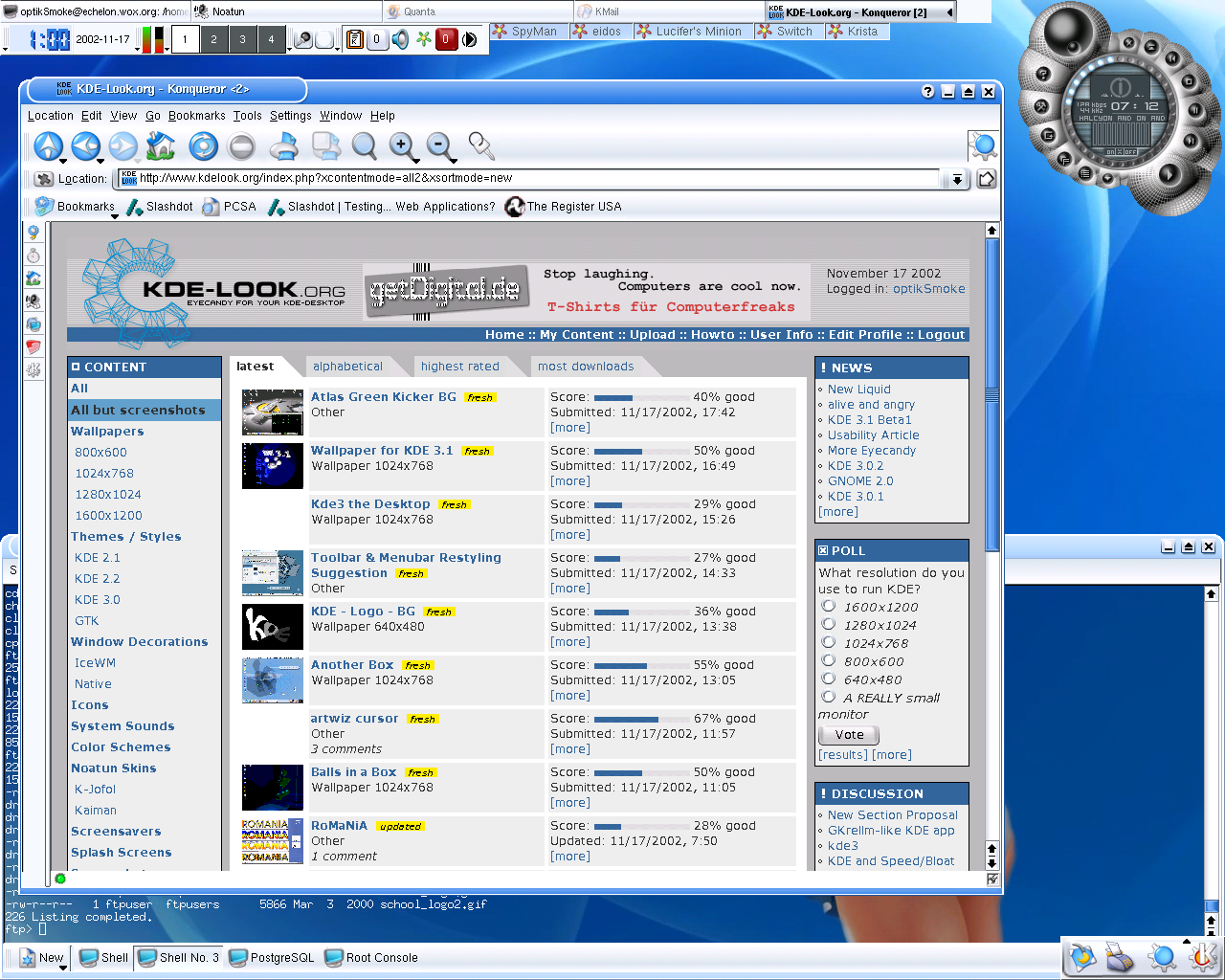Switch to virtual desktop 3 in pager
1225x980 pixels.
[242, 39]
